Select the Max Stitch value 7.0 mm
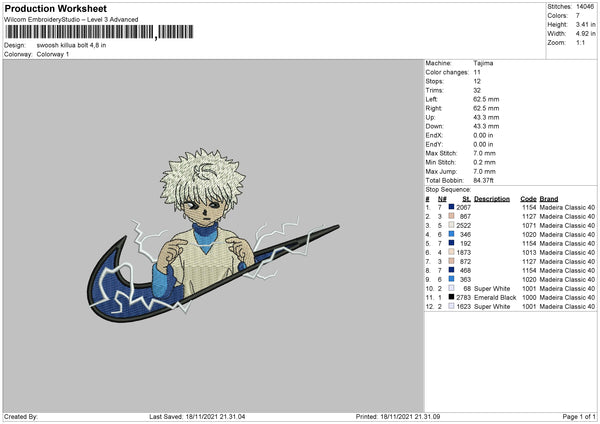 (484, 153)
